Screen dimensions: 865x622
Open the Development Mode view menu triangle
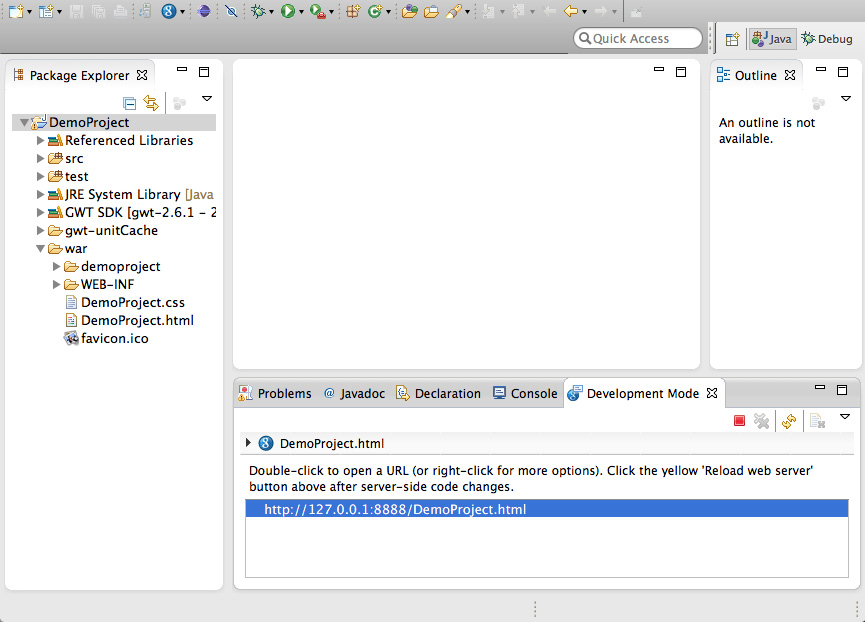click(845, 417)
